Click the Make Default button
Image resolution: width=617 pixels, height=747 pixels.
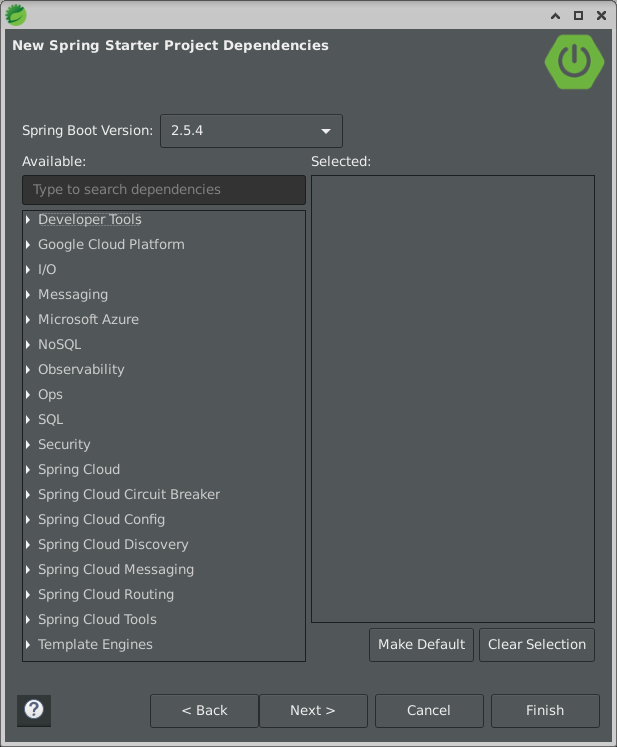(x=421, y=645)
